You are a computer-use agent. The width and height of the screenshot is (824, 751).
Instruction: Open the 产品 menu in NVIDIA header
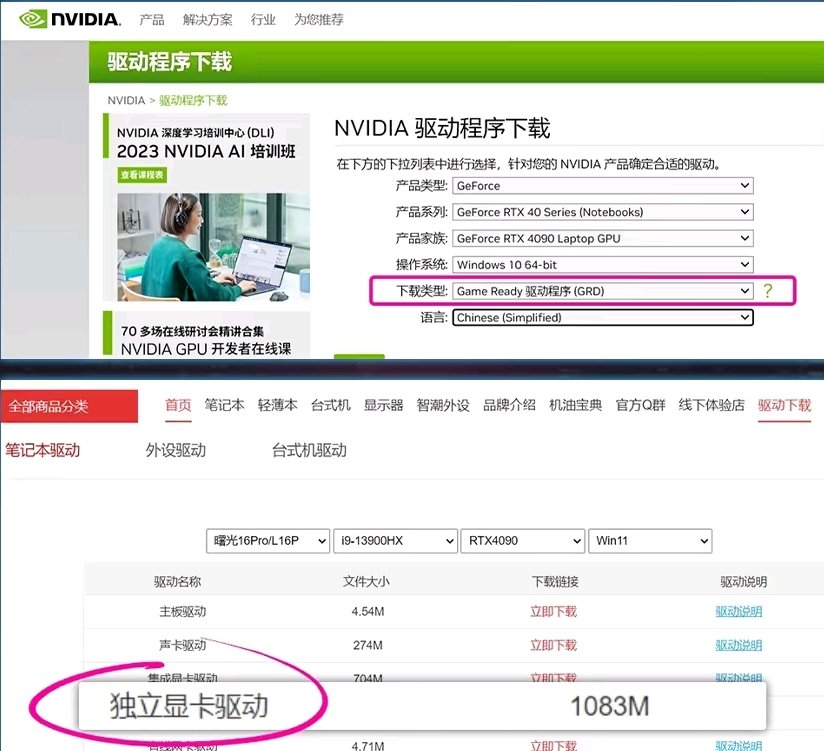pyautogui.click(x=152, y=20)
